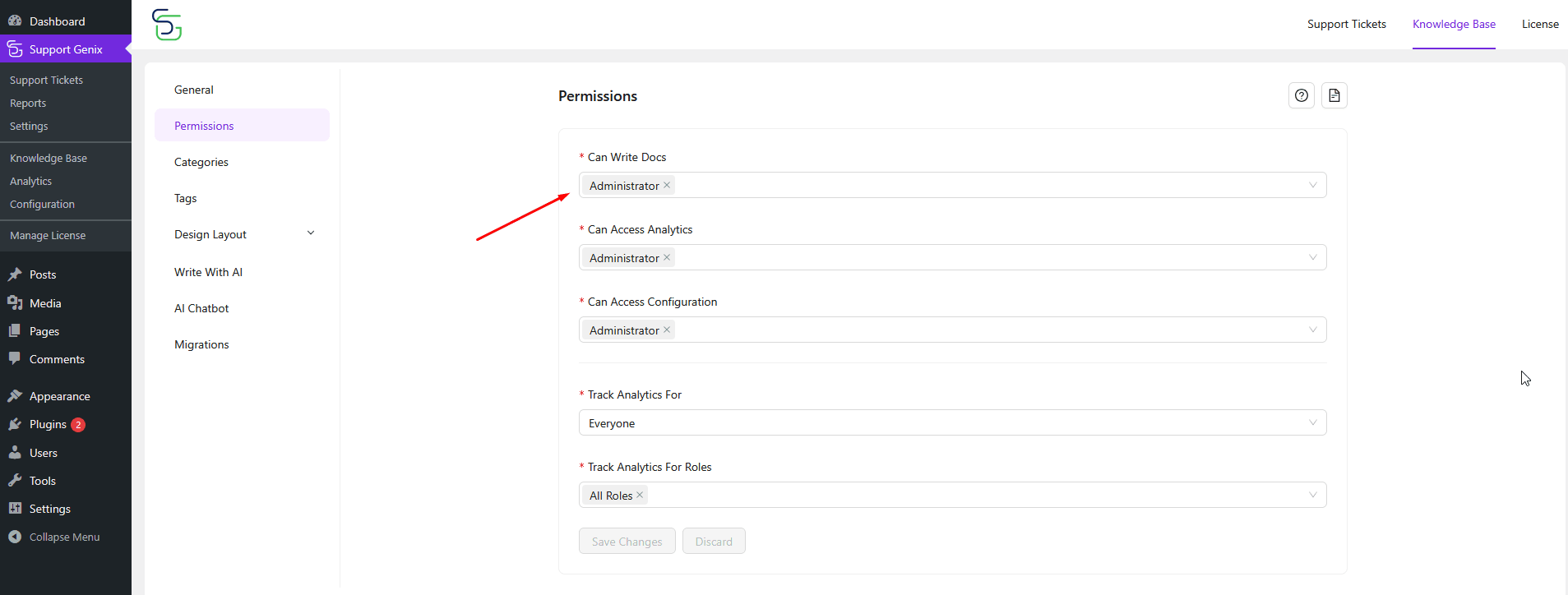Remove Administrator from Can Access Configuration
The image size is (1568, 595).
pos(667,330)
